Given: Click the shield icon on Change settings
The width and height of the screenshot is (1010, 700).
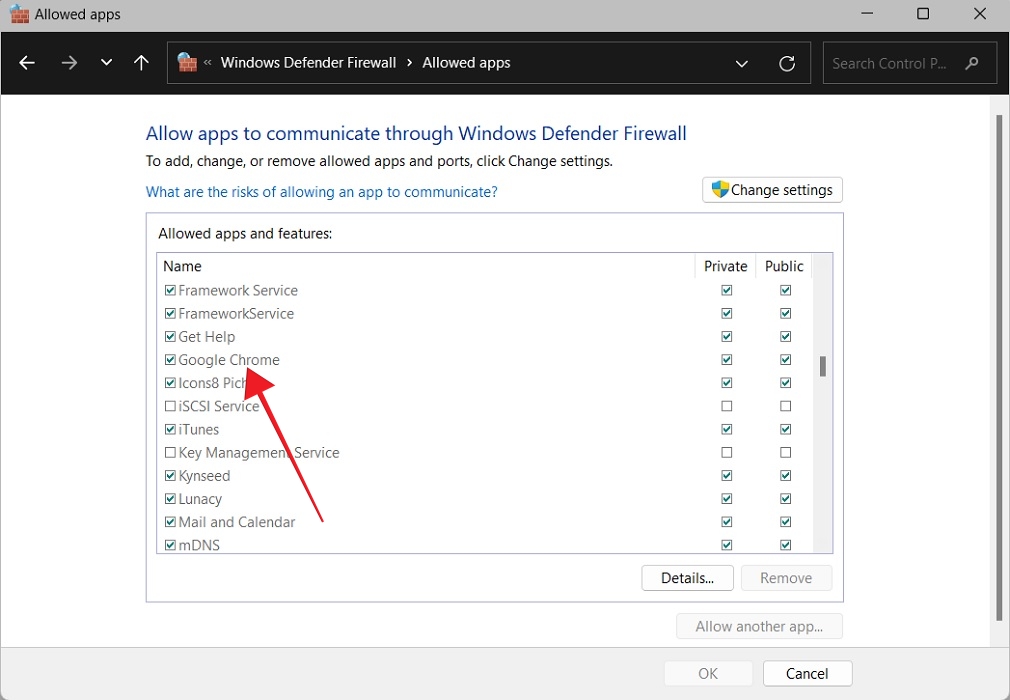Looking at the screenshot, I should tap(719, 189).
